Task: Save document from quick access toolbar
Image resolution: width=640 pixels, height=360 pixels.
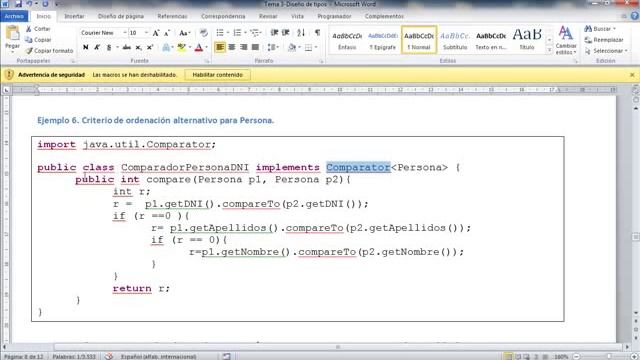Action: [18, 4]
